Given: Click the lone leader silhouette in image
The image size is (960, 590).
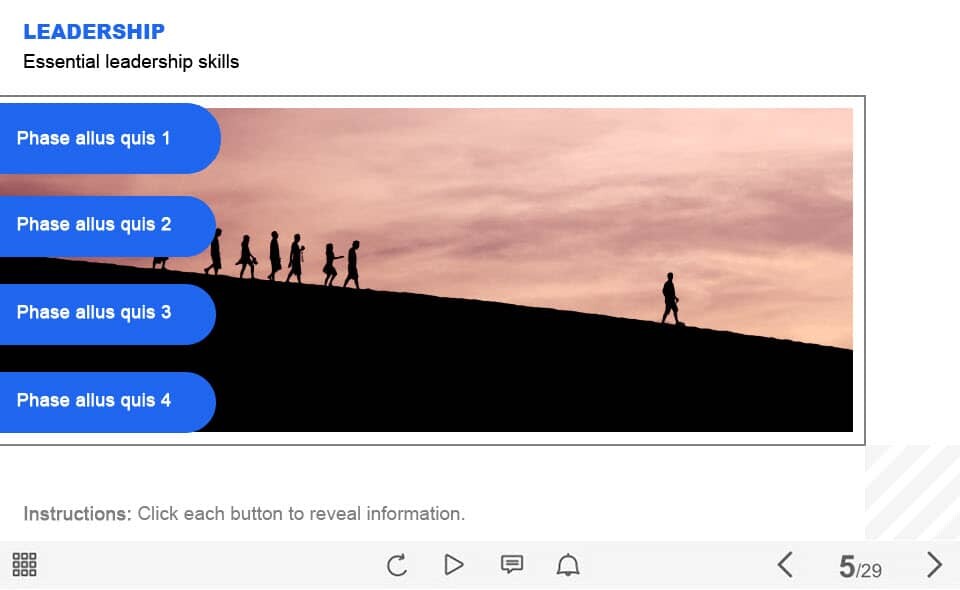Looking at the screenshot, I should (x=670, y=298).
